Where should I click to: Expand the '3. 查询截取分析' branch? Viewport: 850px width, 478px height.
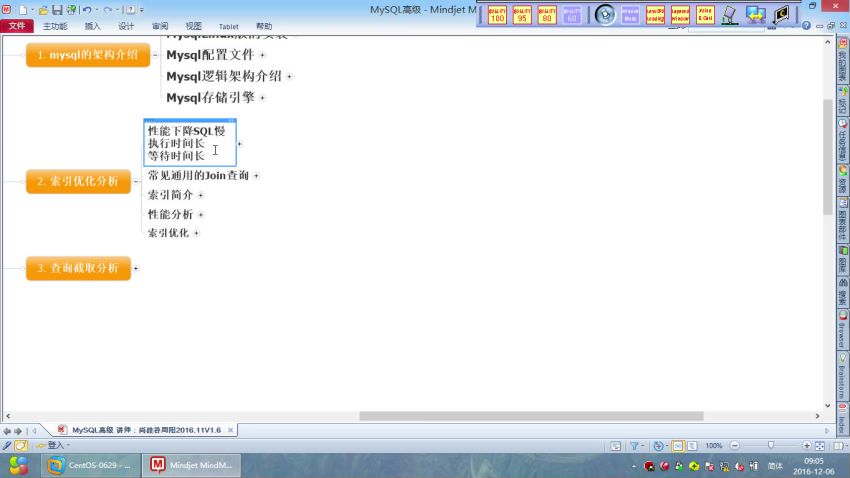[x=136, y=268]
